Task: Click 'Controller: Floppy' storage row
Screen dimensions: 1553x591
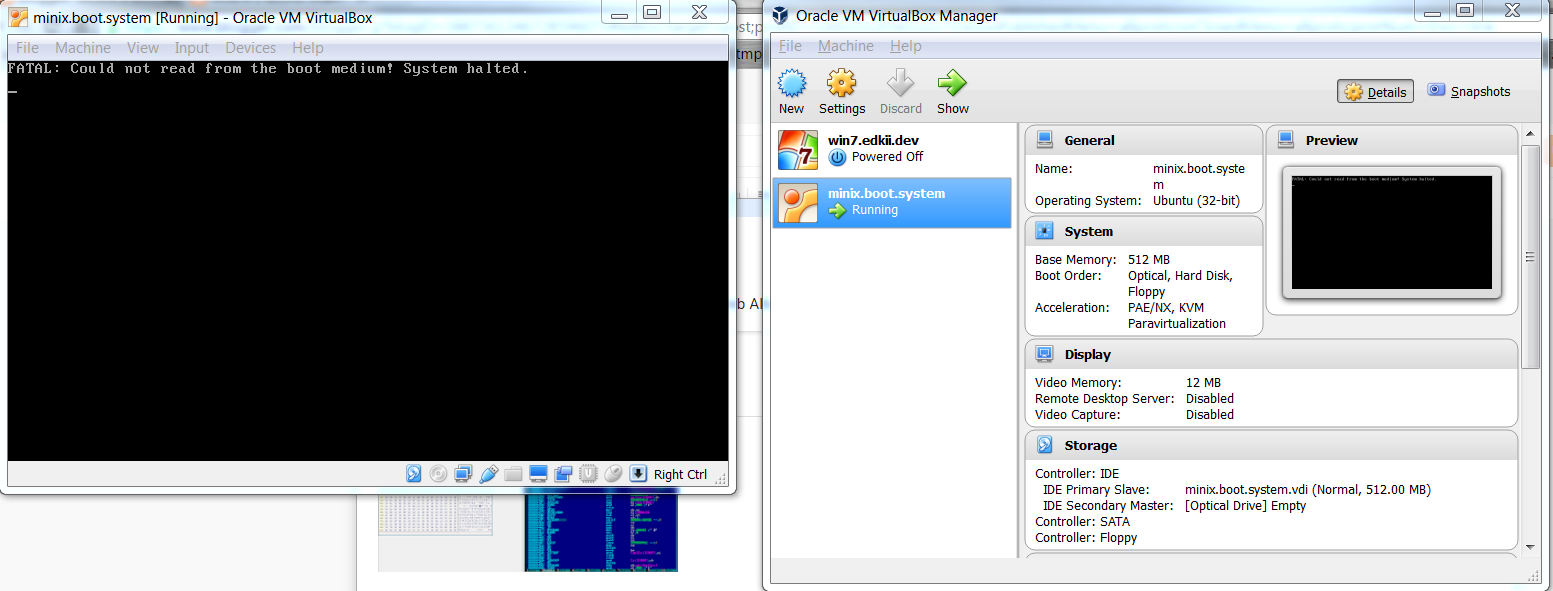Action: (1086, 538)
